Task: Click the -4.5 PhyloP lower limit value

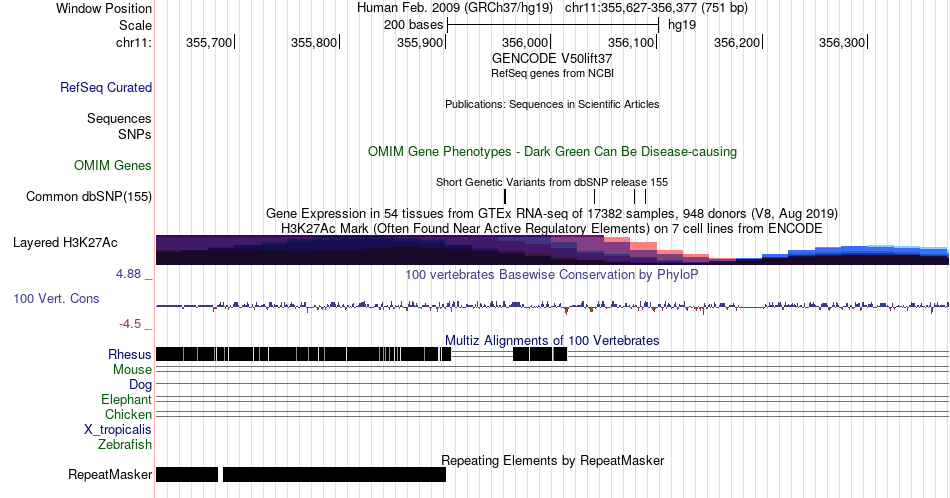Action: tap(130, 324)
